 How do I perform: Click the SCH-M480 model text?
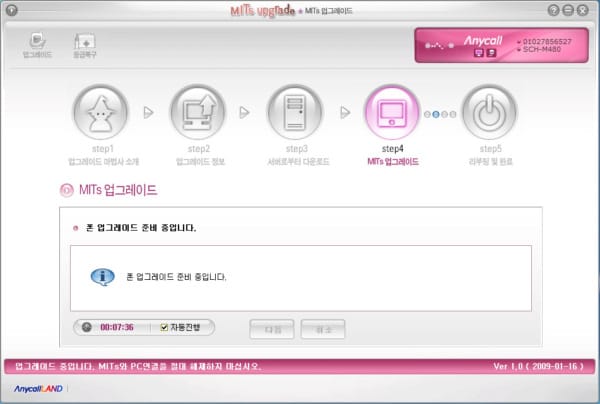coord(541,50)
